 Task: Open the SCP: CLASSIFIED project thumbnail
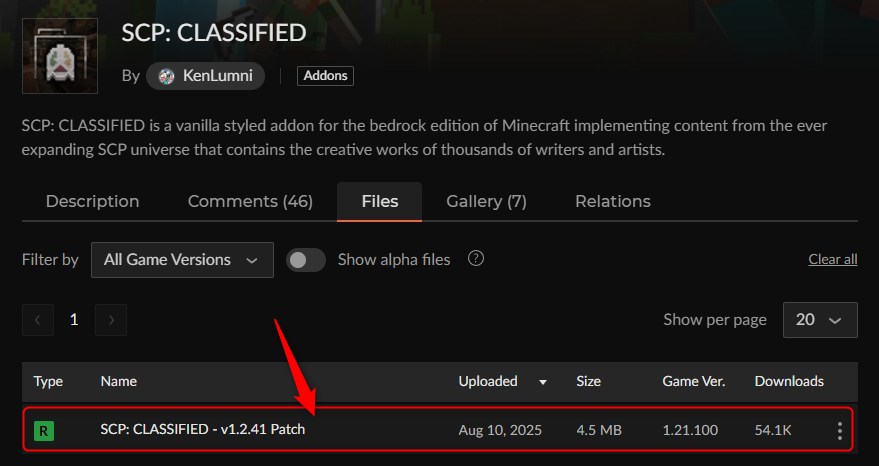pyautogui.click(x=59, y=56)
